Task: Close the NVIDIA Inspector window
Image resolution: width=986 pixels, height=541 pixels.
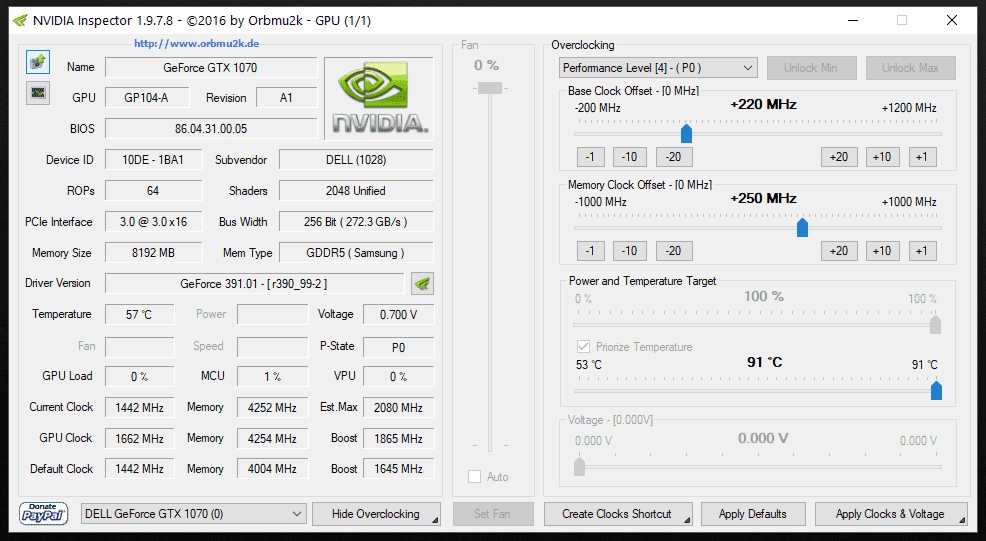Action: click(952, 20)
